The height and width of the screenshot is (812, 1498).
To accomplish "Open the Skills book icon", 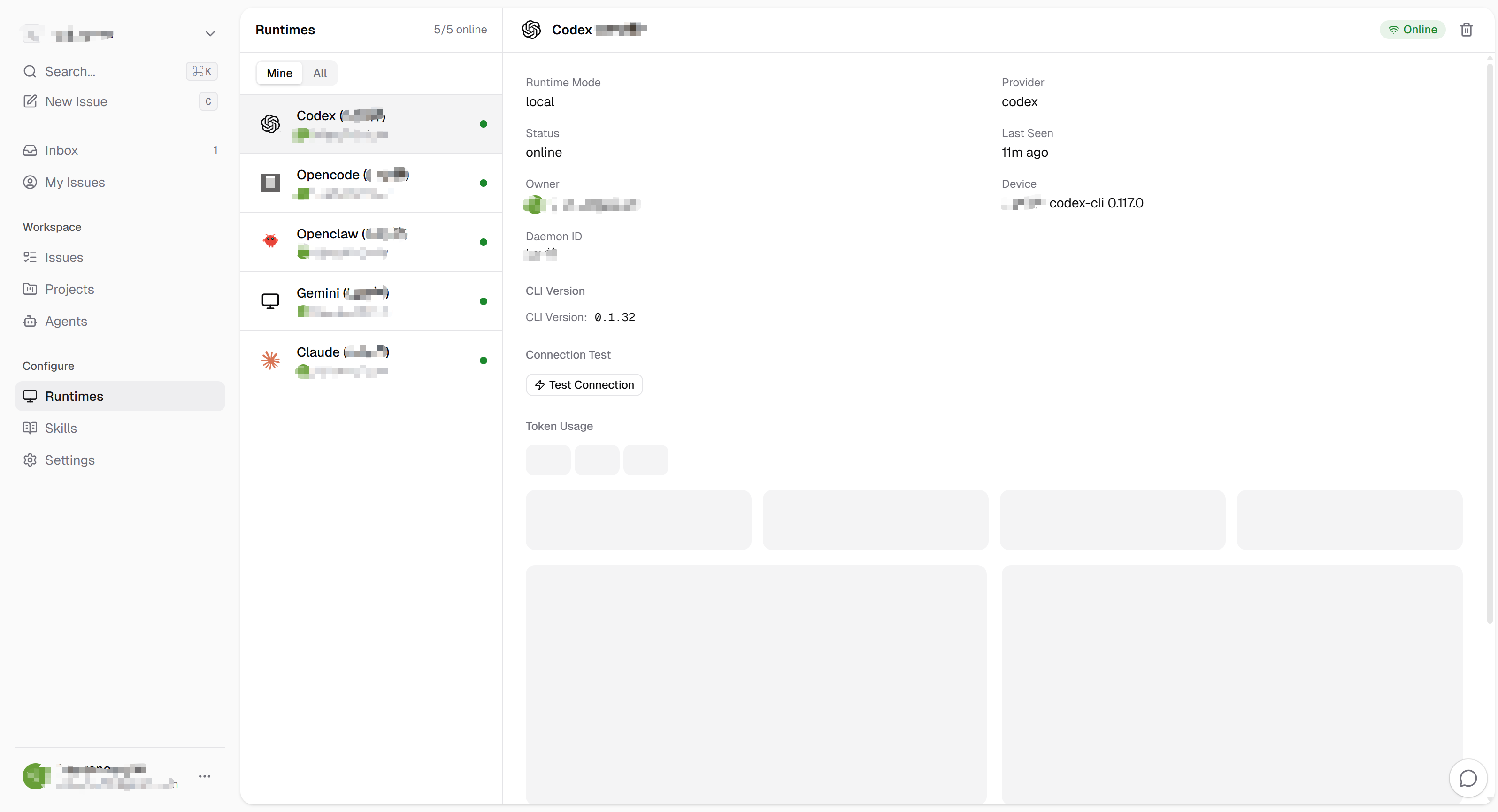I will click(30, 428).
